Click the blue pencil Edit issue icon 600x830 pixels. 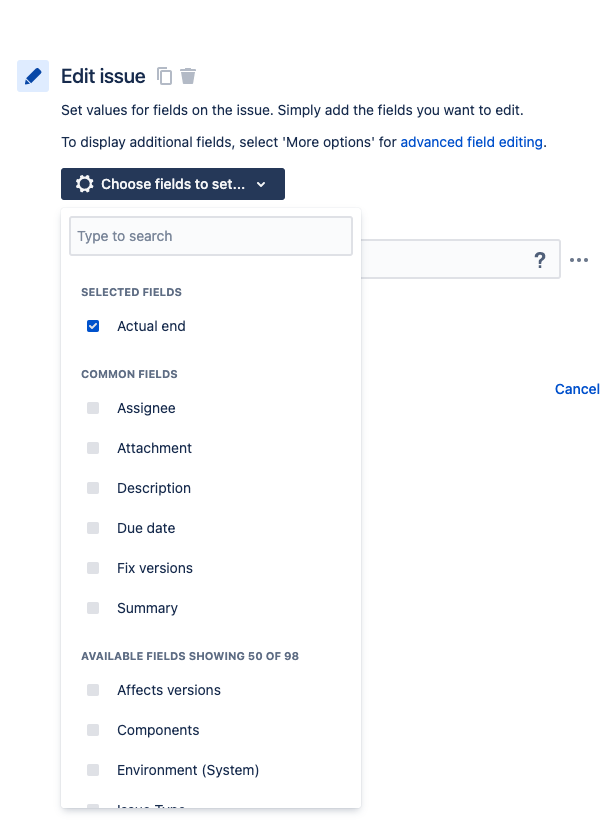(x=33, y=76)
